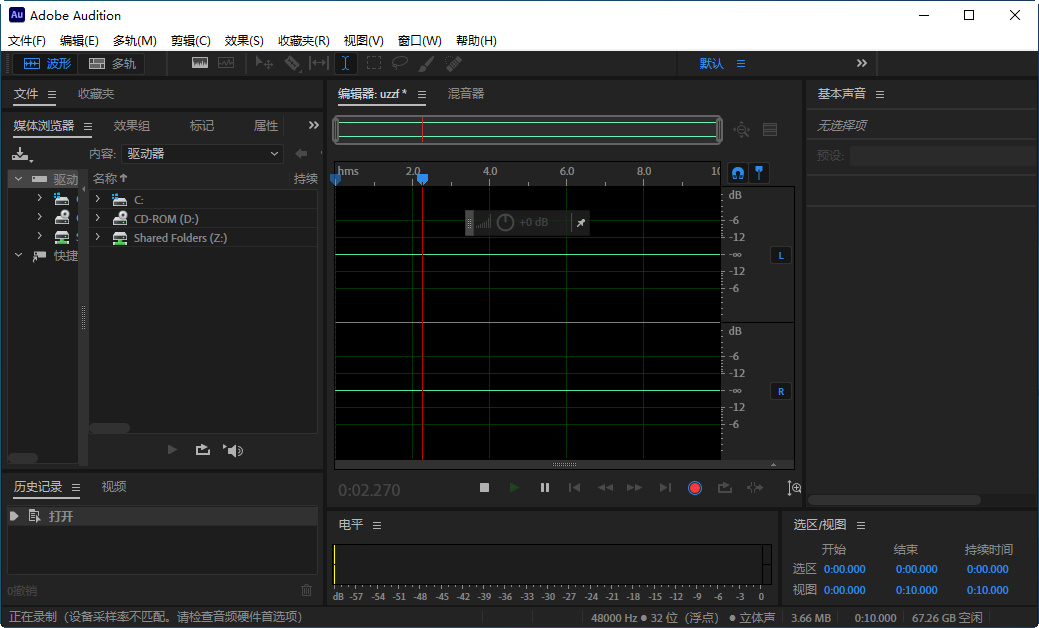1039x628 pixels.
Task: Click the 多轨 multitrack button
Action: [111, 62]
